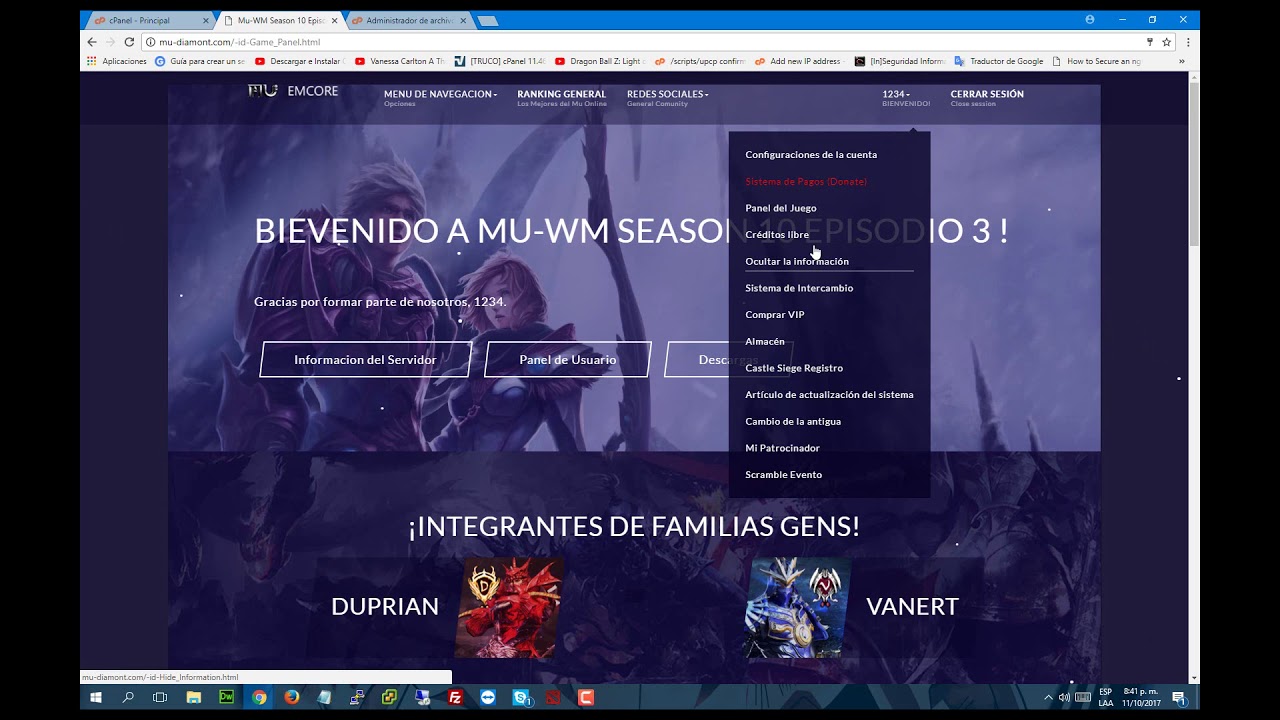Image resolution: width=1280 pixels, height=720 pixels.
Task: Click the Panel de Usuario button
Action: [568, 360]
